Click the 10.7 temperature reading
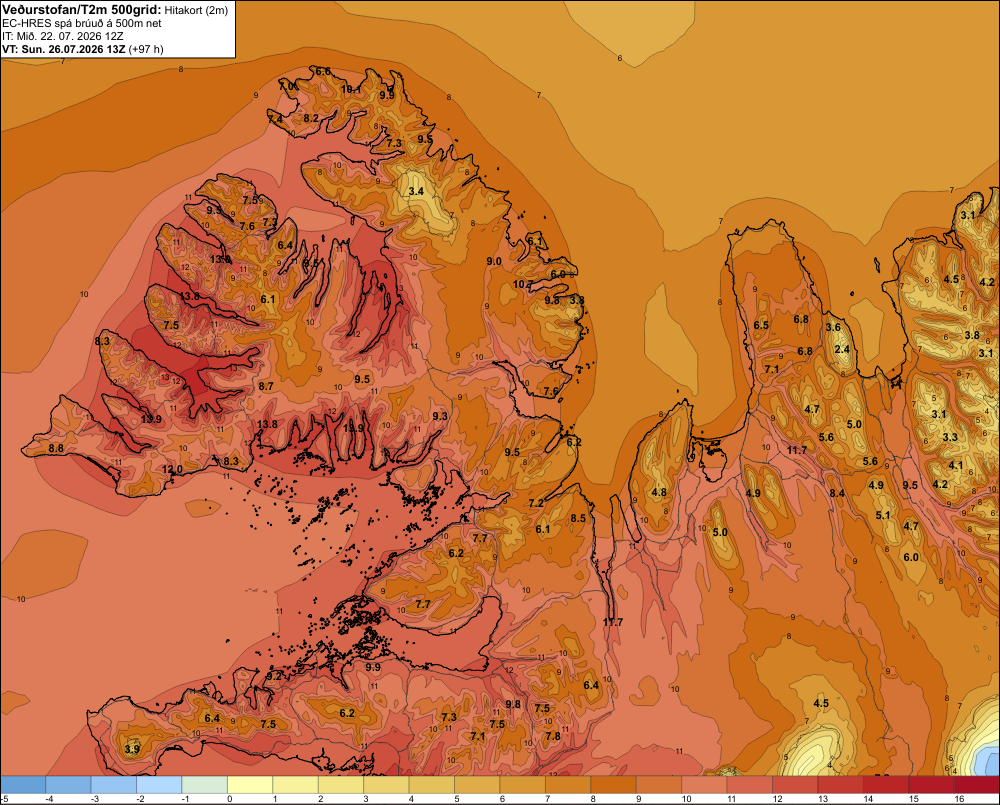Viewport: 1000px width, 805px height. pyautogui.click(x=524, y=284)
